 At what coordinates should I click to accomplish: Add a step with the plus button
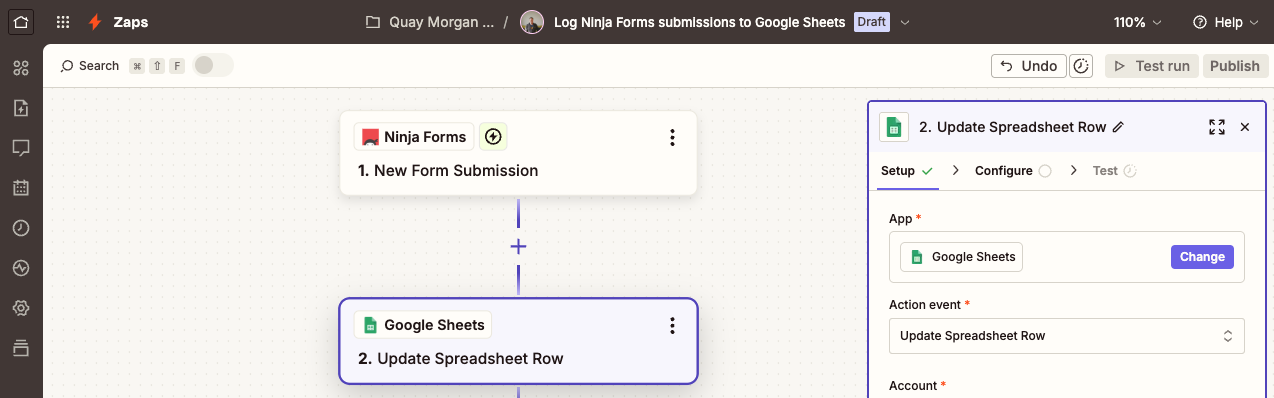pos(518,246)
